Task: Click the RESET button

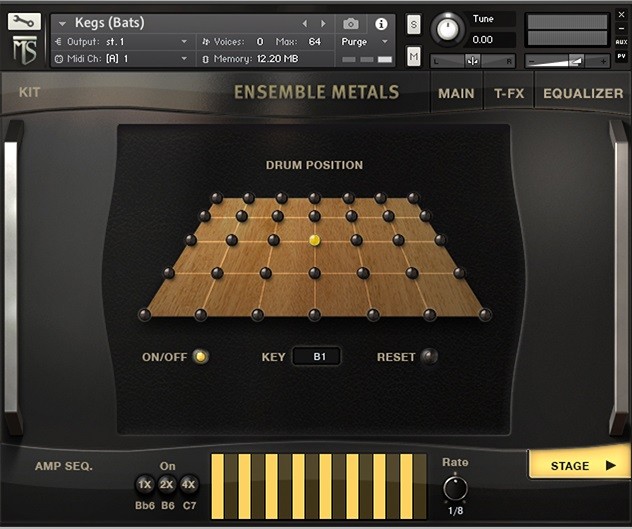Action: (x=429, y=356)
